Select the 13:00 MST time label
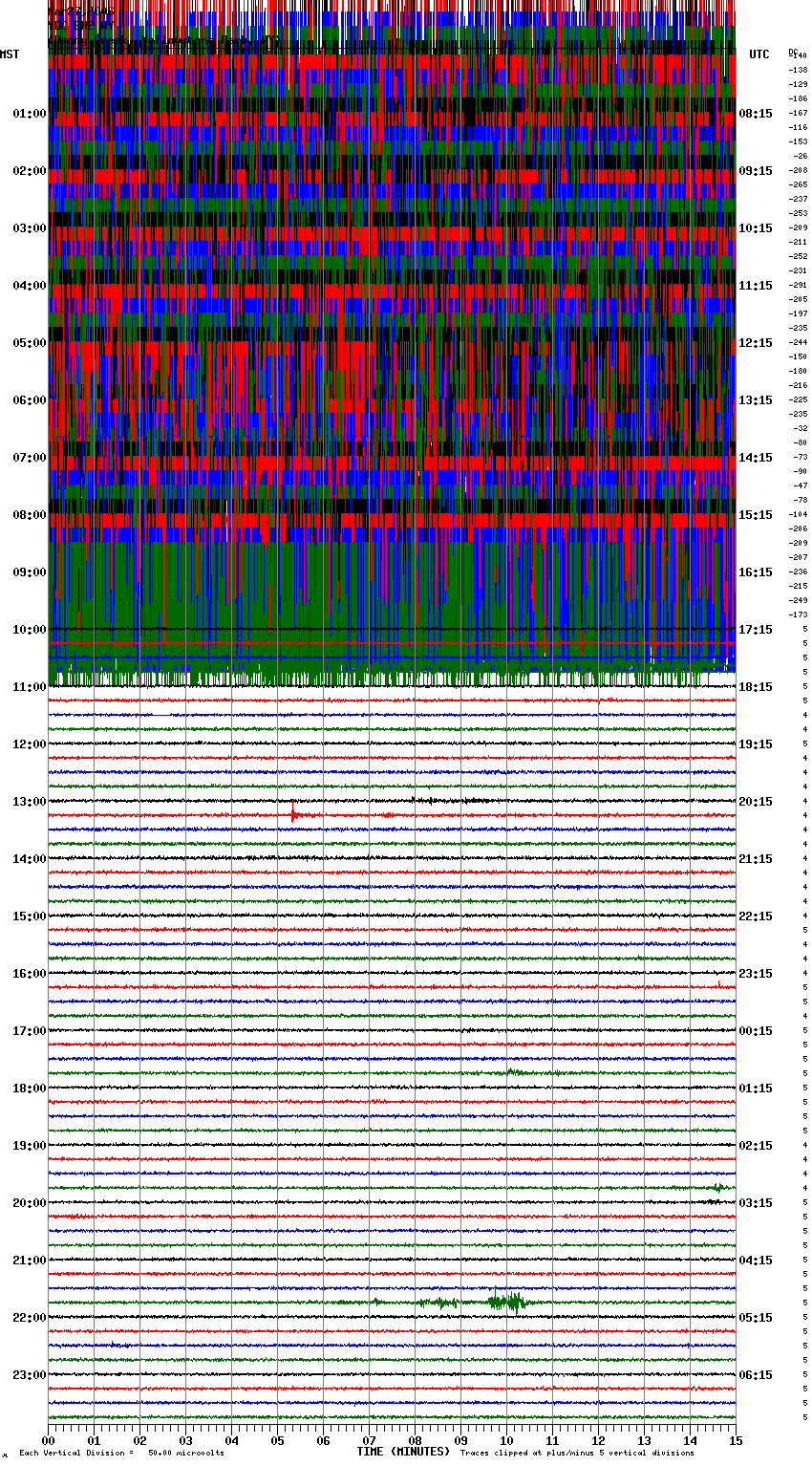The height and width of the screenshot is (1466, 812). 30,802
